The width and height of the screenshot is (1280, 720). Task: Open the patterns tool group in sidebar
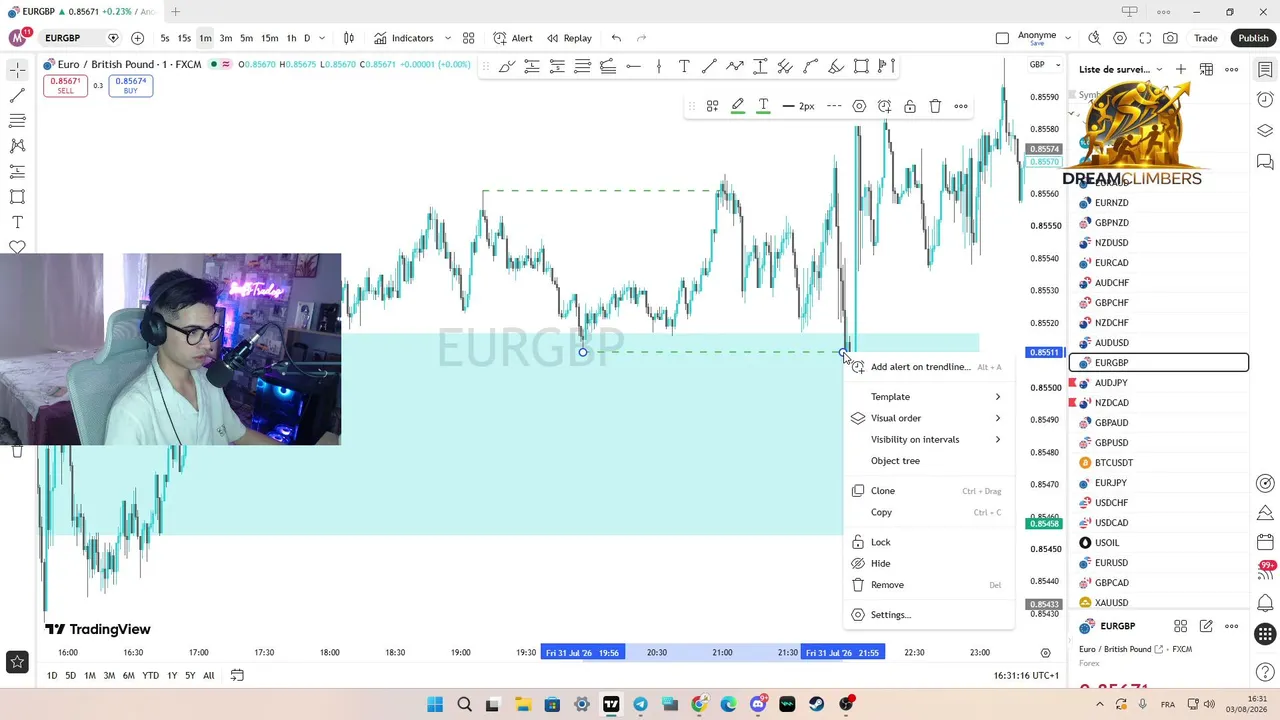(x=17, y=146)
